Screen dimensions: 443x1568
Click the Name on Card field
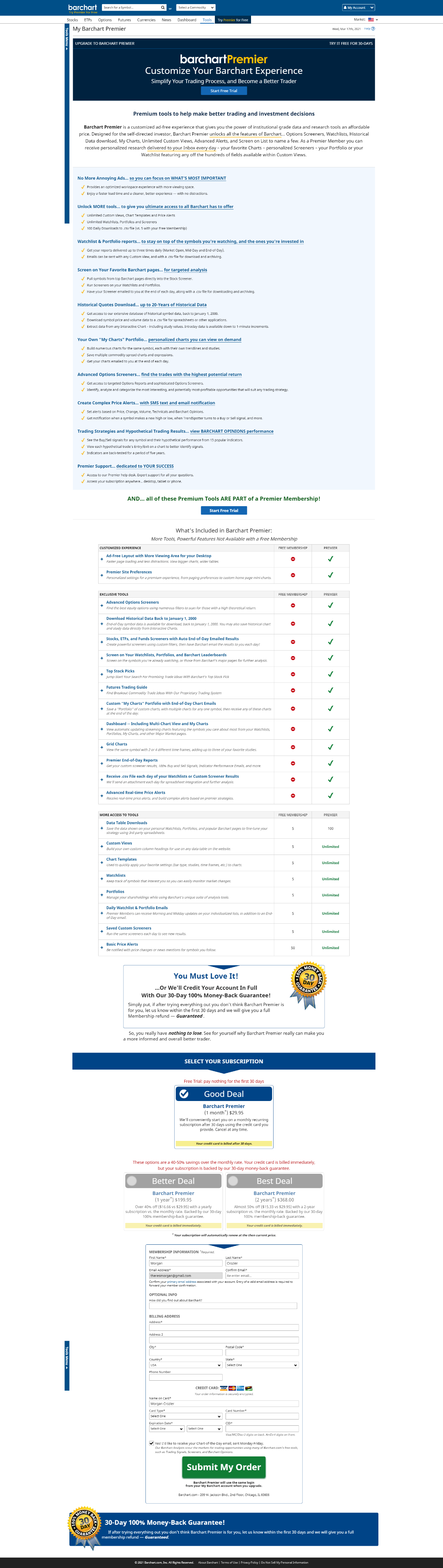tap(224, 1404)
